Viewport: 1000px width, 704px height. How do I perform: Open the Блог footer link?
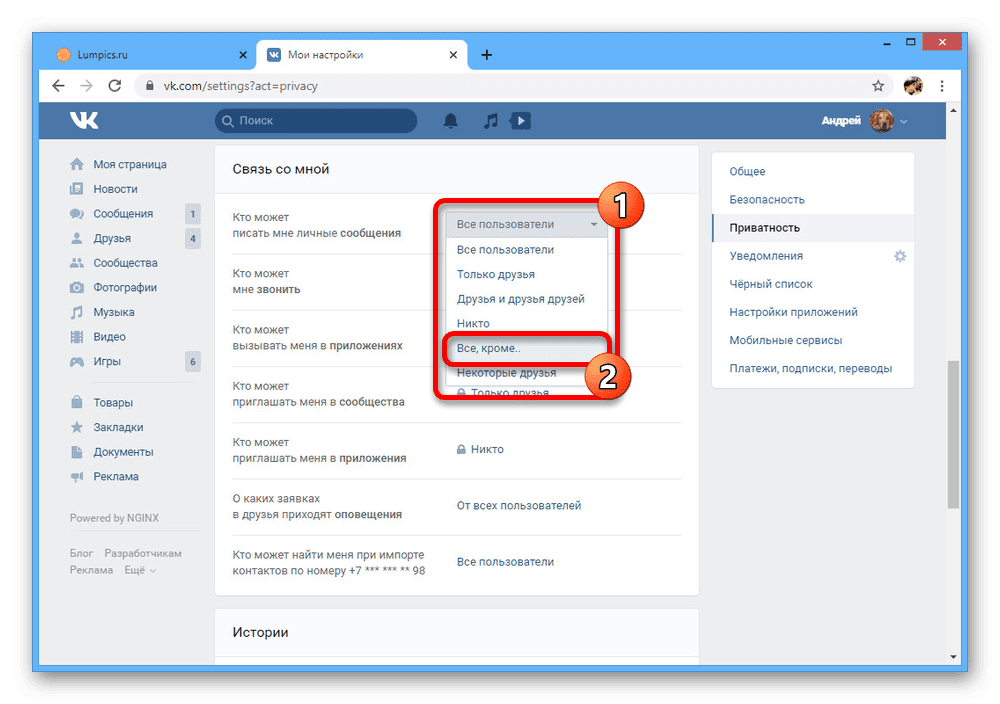click(x=81, y=554)
